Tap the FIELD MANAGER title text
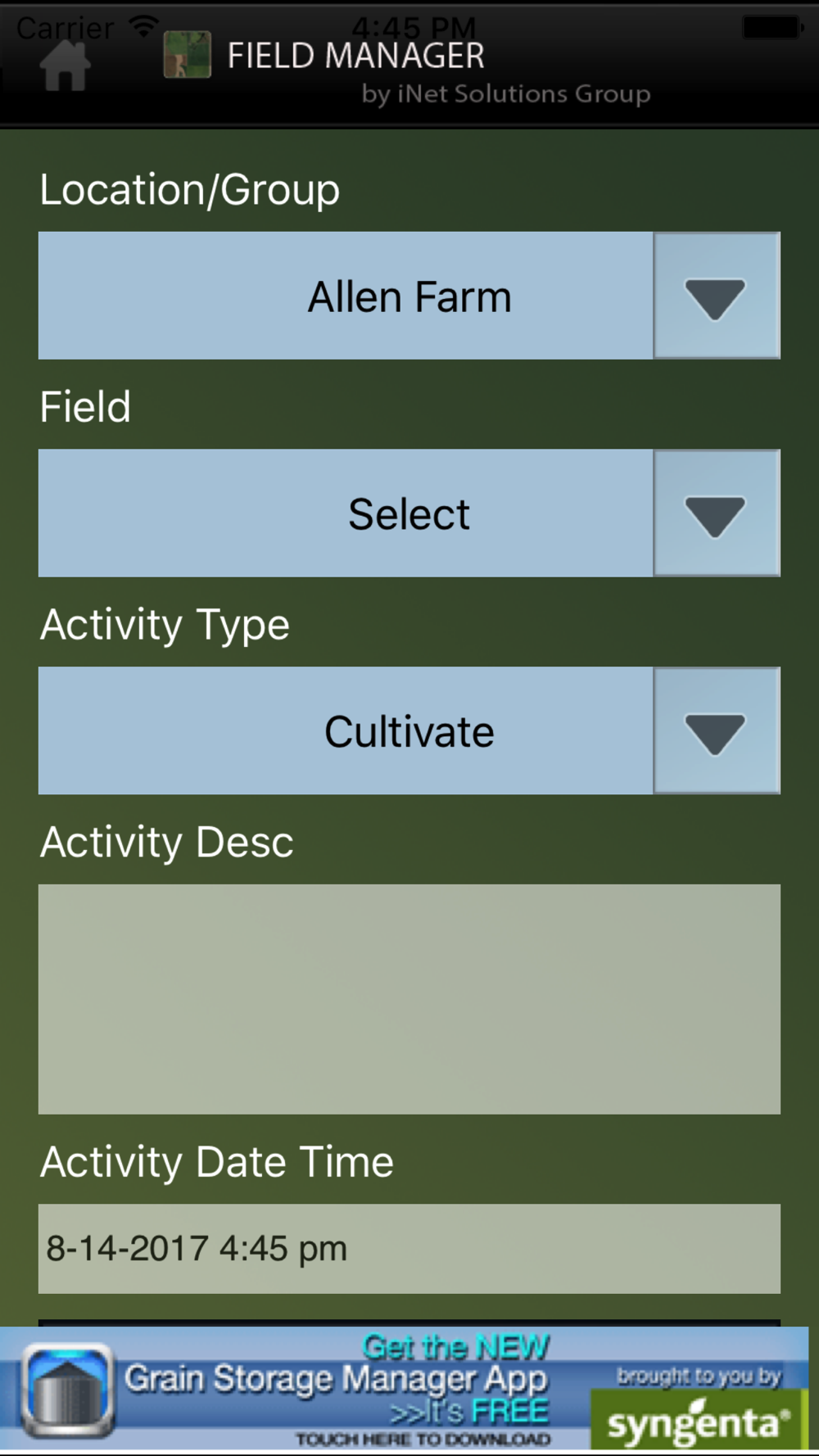The height and width of the screenshot is (1456, 819). tap(355, 56)
